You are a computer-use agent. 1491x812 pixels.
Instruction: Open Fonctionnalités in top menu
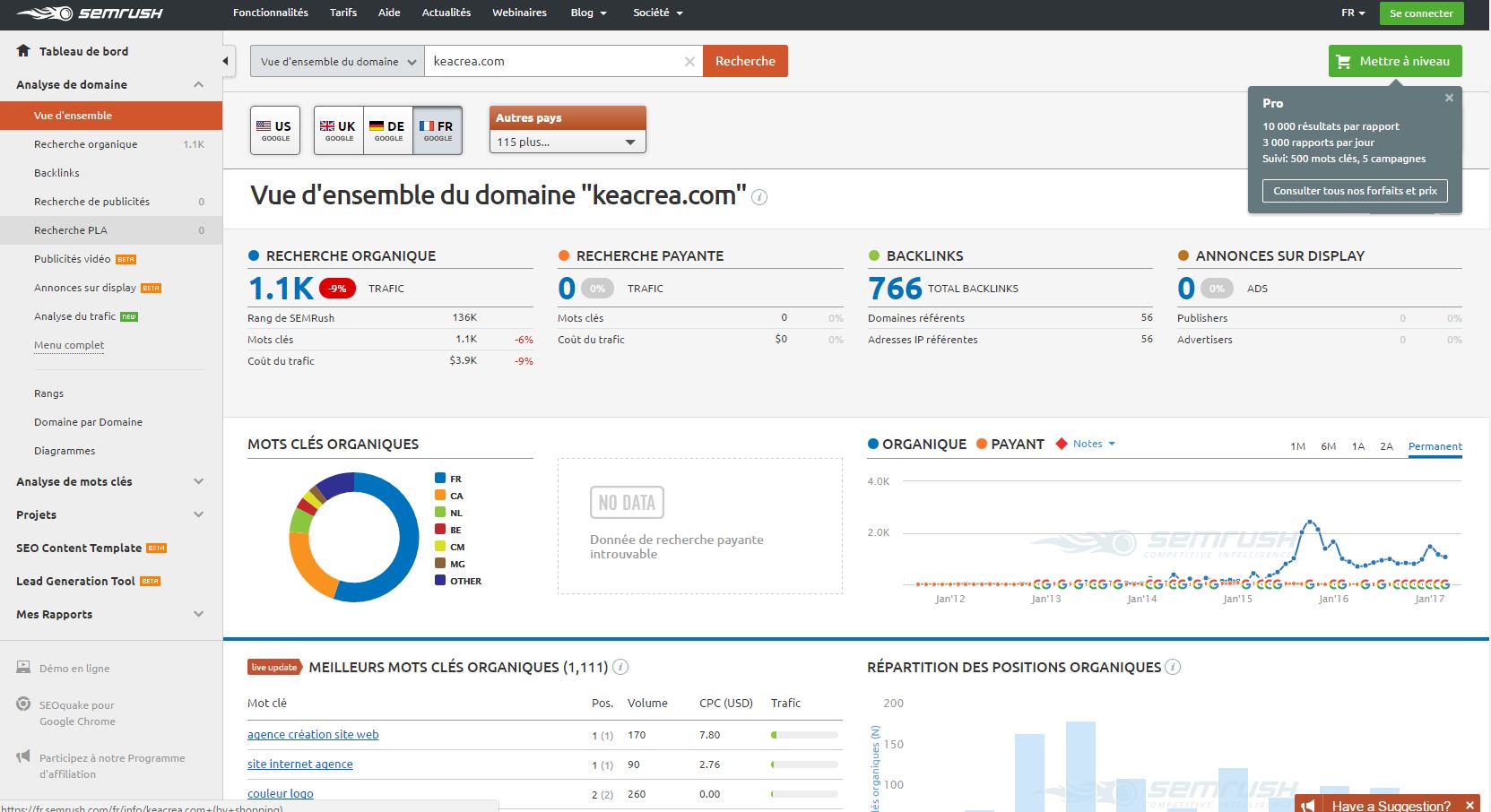(271, 13)
